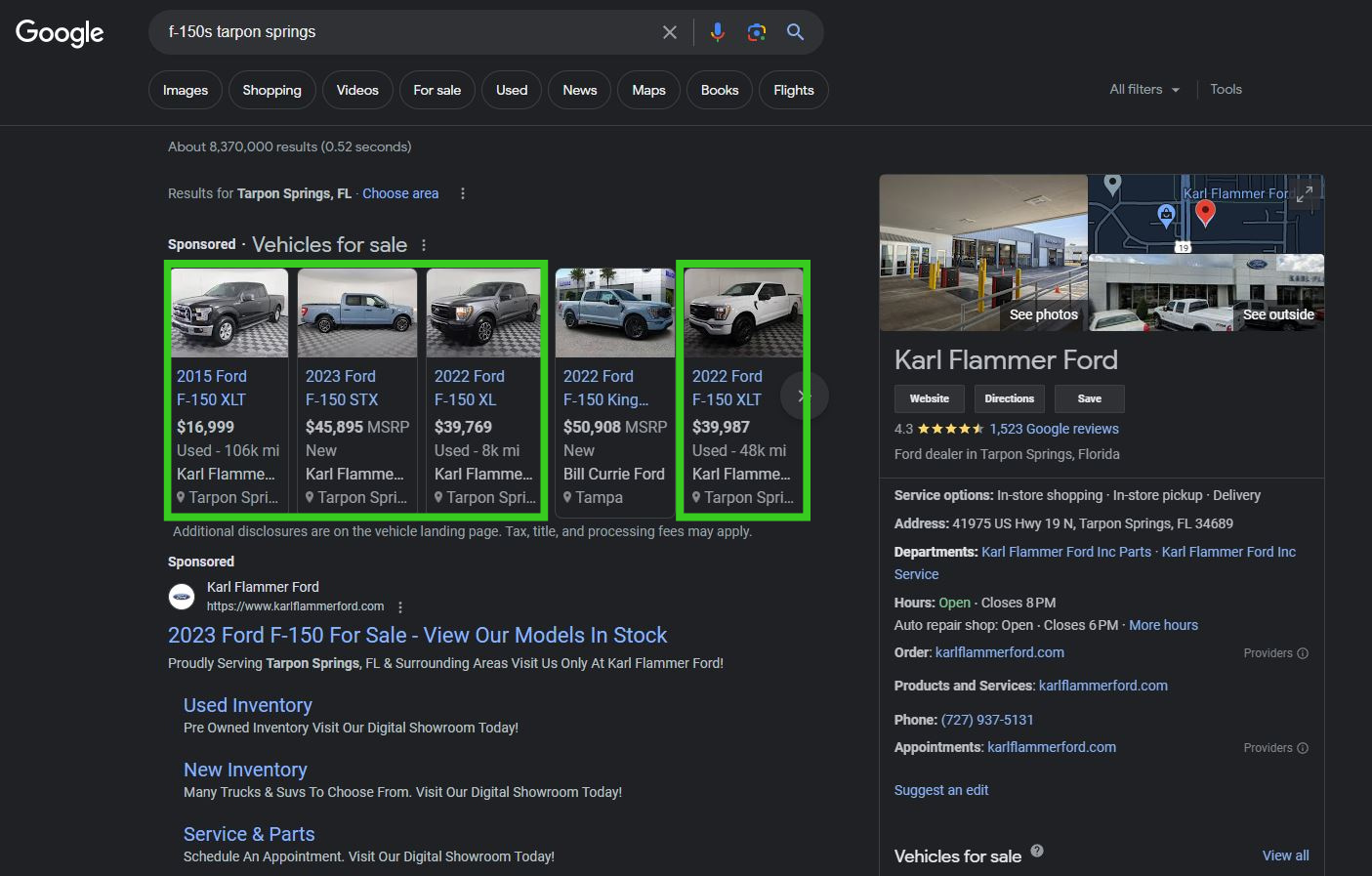Select the Shopping filter tab
Viewport: 1372px width, 876px height.
(271, 90)
